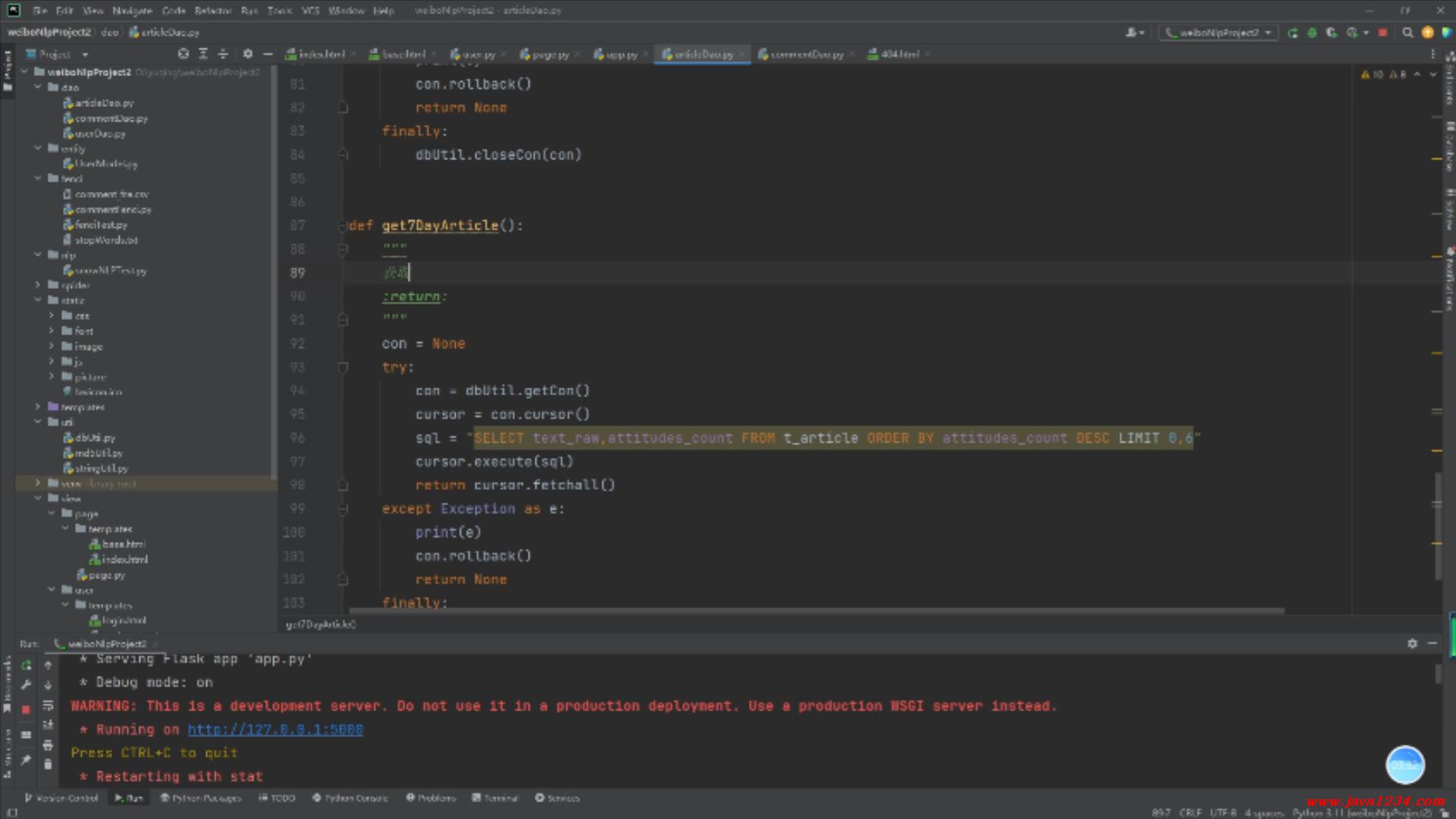1456x819 pixels.
Task: Click the Run panel print icon
Action: pos(48,745)
